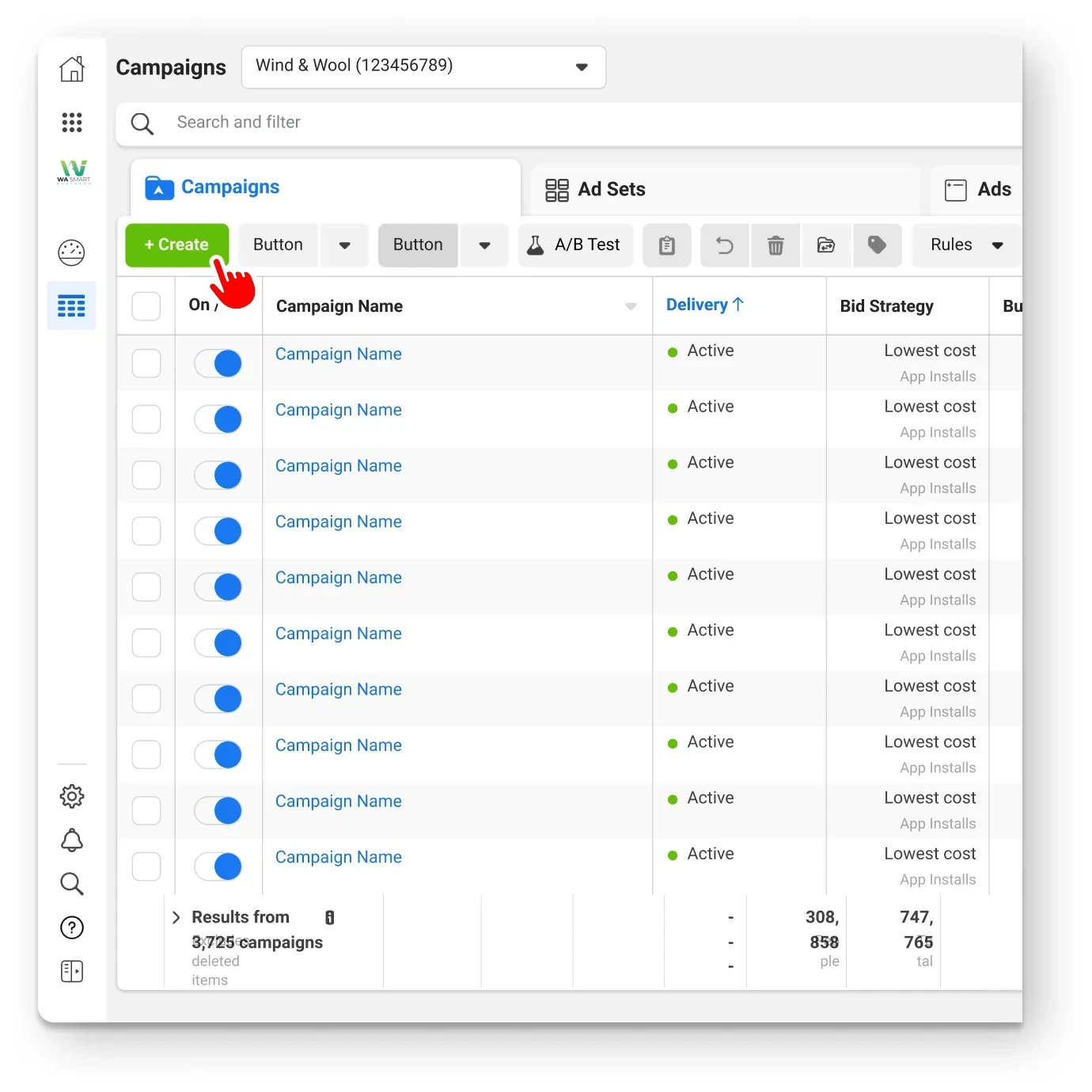
Task: Click the Ad Sets grid icon
Action: pyautogui.click(x=557, y=190)
